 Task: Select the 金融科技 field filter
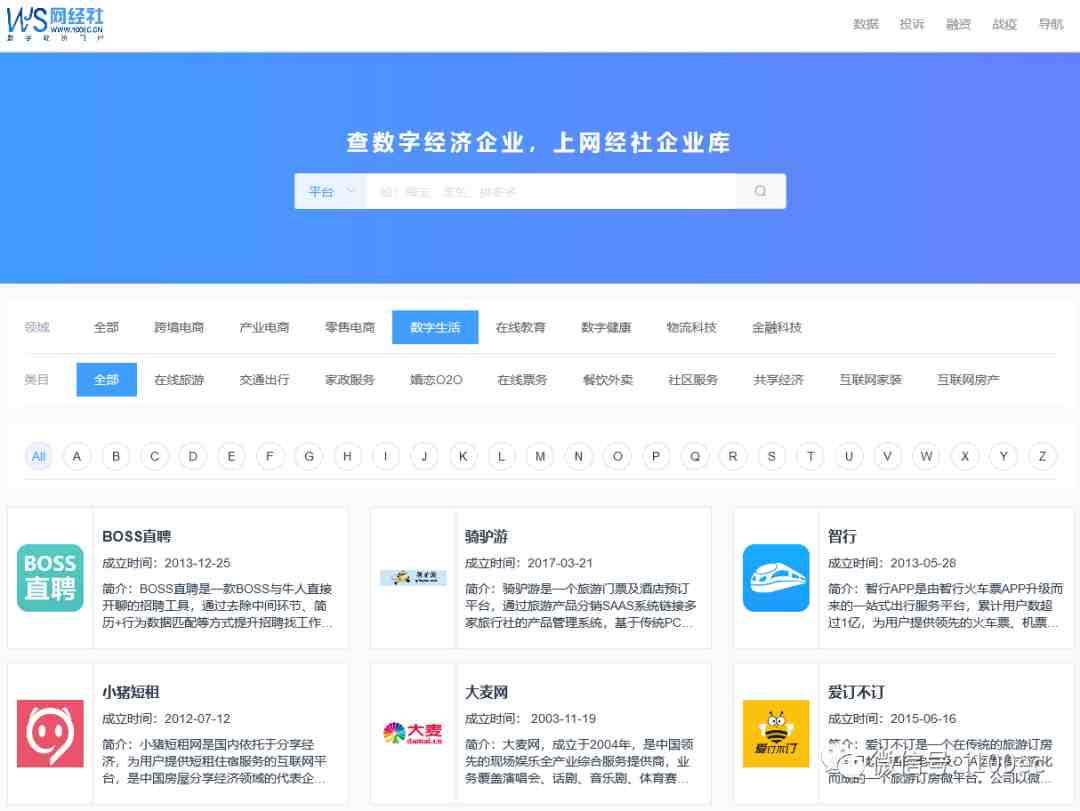pos(777,327)
